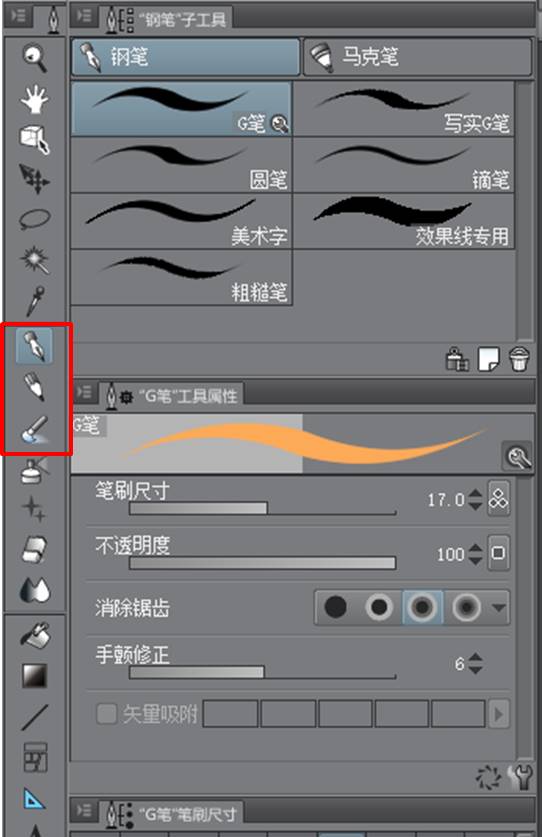This screenshot has height=837, width=542.
Task: Expand the 消除锯齿 dropdown arrow
Action: tap(499, 607)
